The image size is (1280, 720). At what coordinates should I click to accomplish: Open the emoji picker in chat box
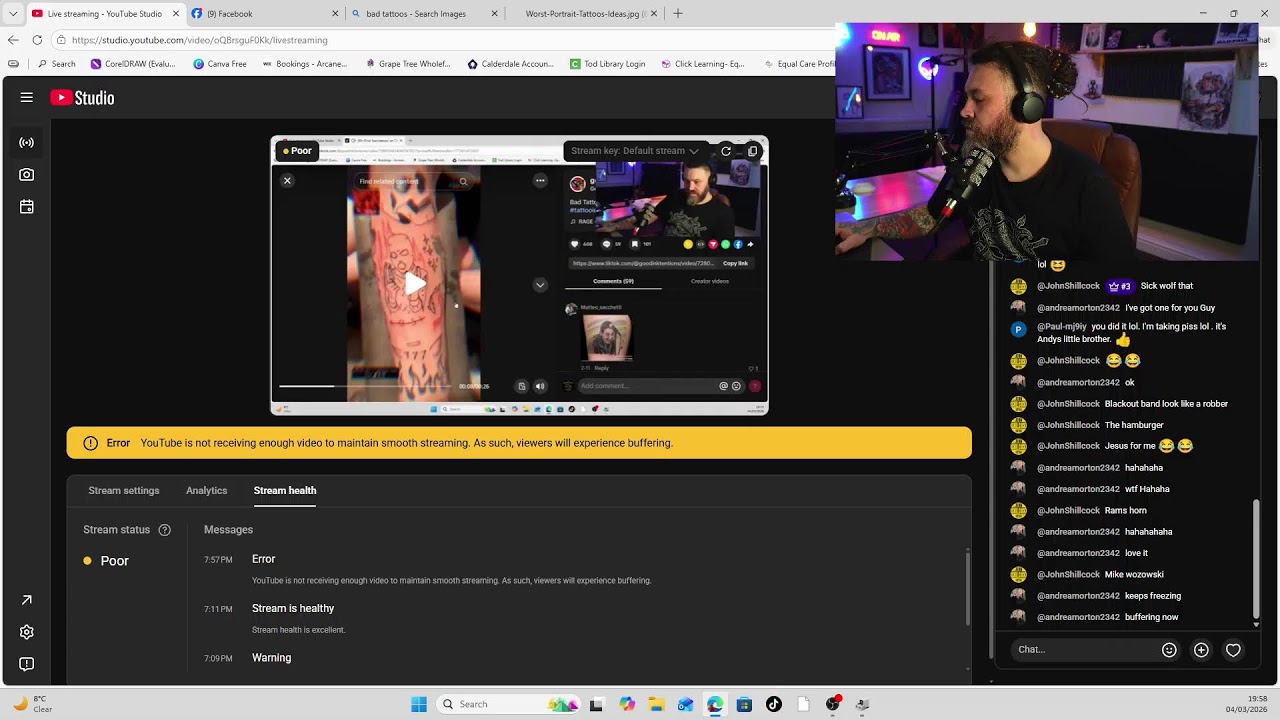(1169, 650)
